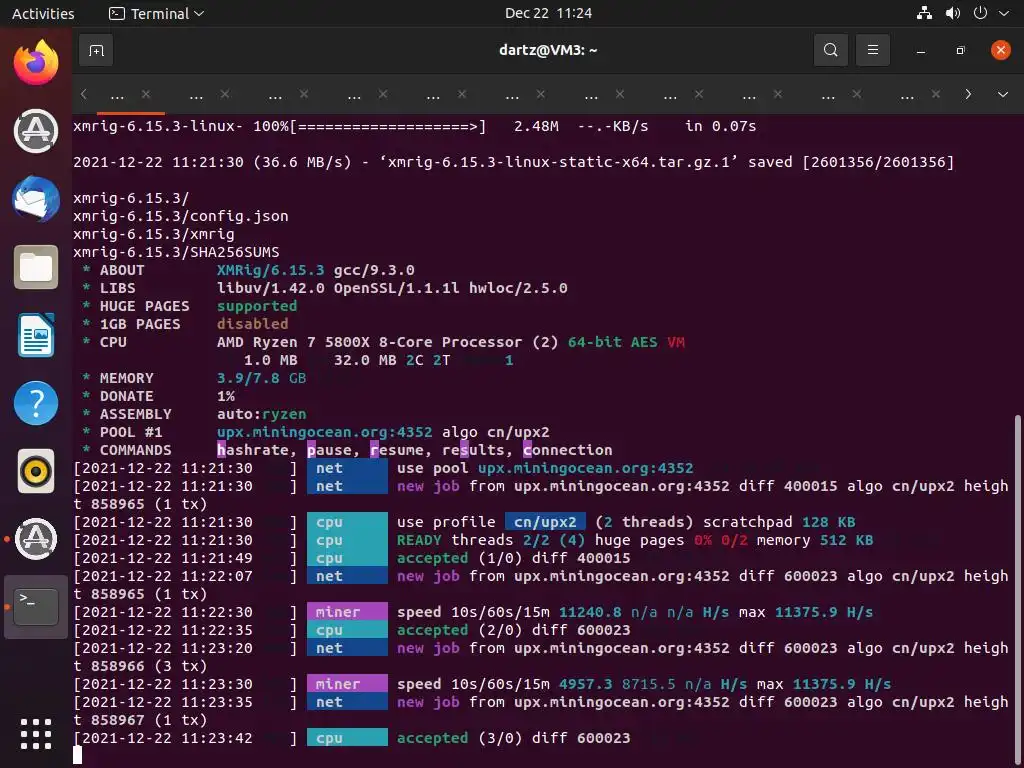This screenshot has height=768, width=1024.
Task: Click the DONATE value 1%
Action: [x=225, y=396]
